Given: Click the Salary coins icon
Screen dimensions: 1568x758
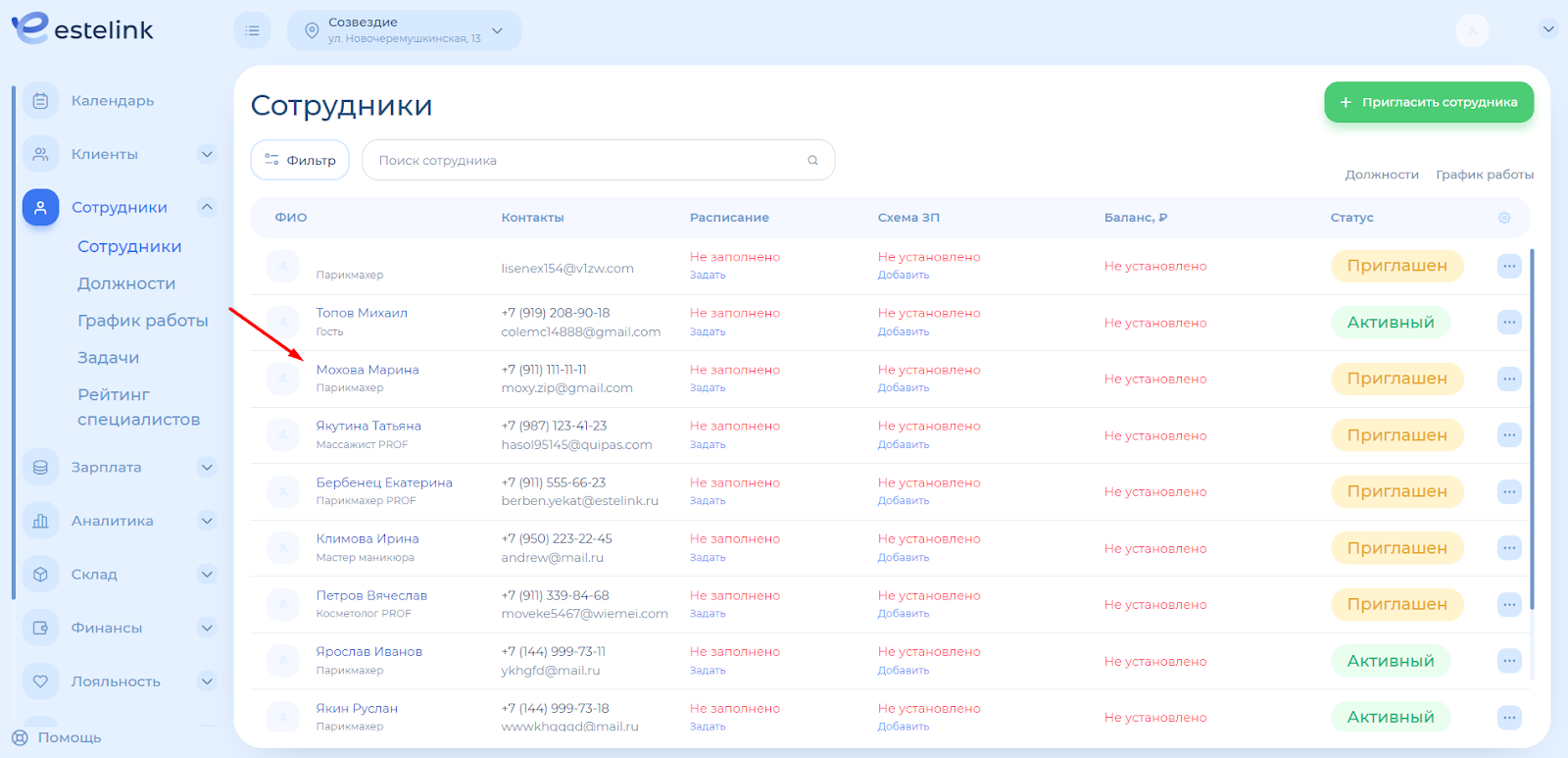Looking at the screenshot, I should tap(40, 468).
